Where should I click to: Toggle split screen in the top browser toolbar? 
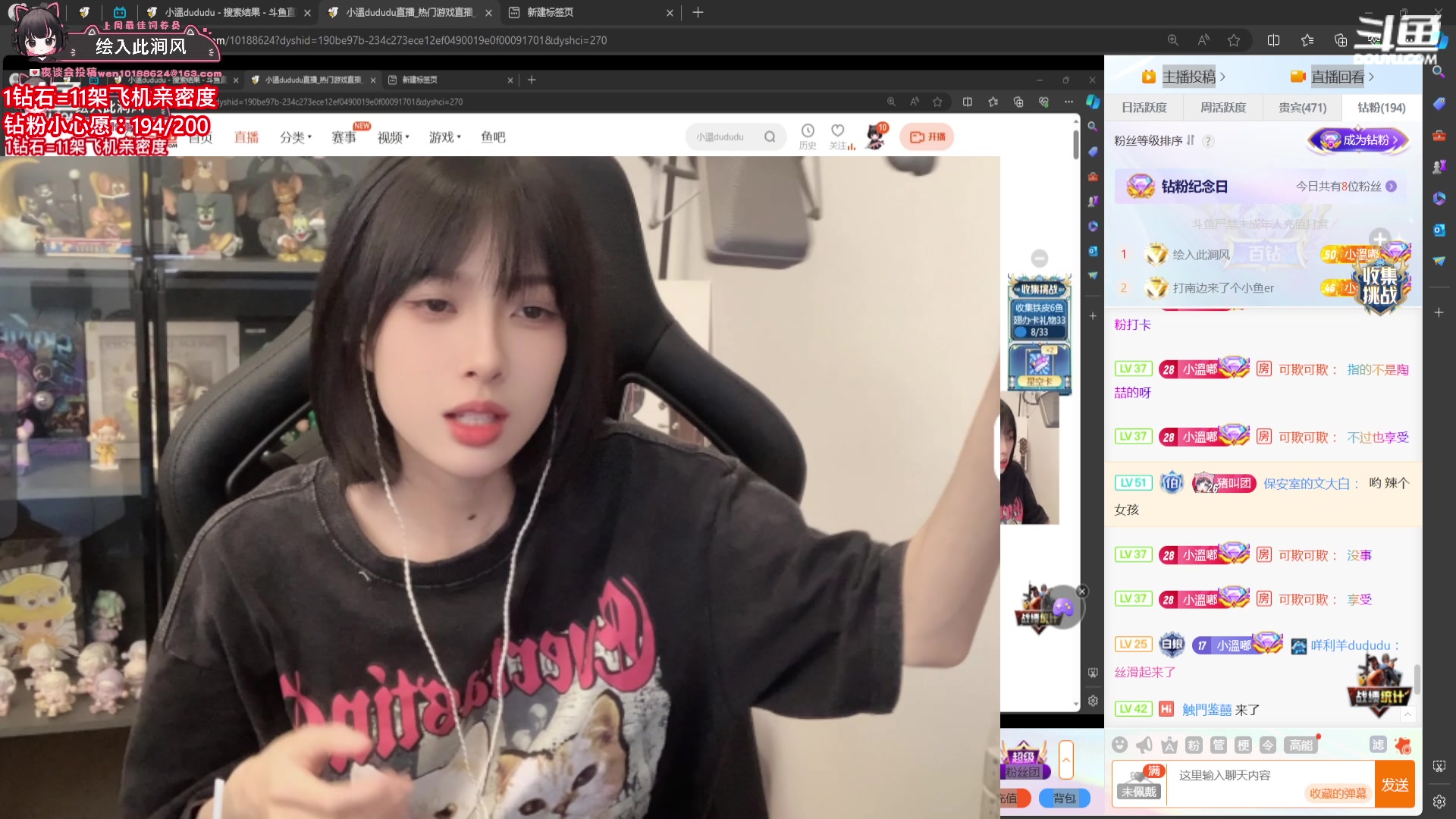click(x=1274, y=40)
